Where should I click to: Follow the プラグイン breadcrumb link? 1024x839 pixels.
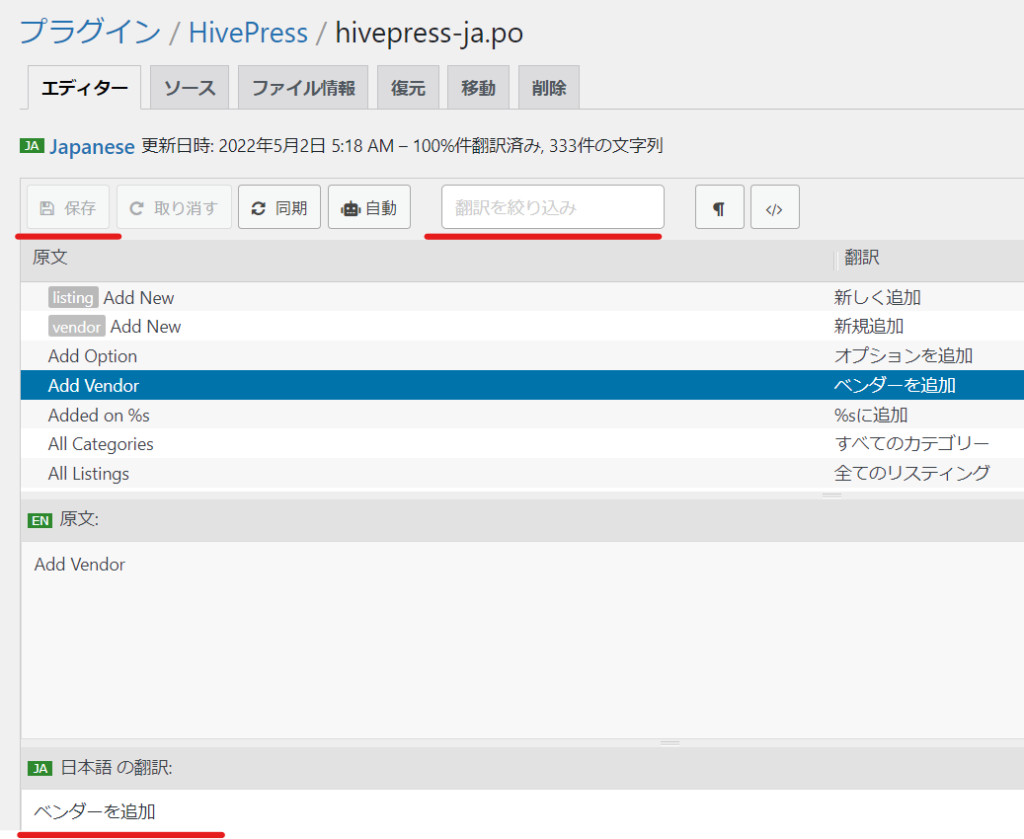90,32
